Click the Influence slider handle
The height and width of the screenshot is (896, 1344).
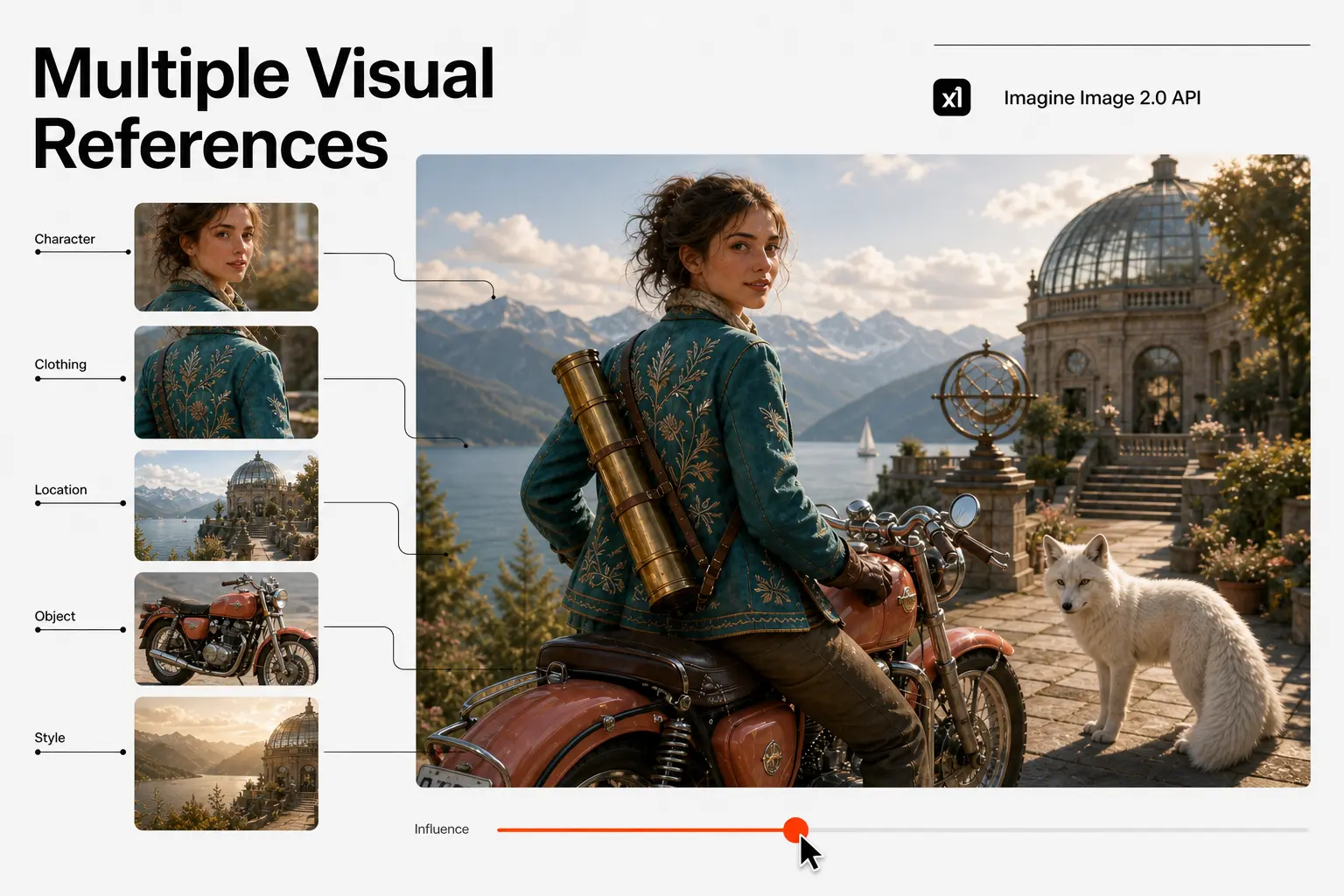795,829
